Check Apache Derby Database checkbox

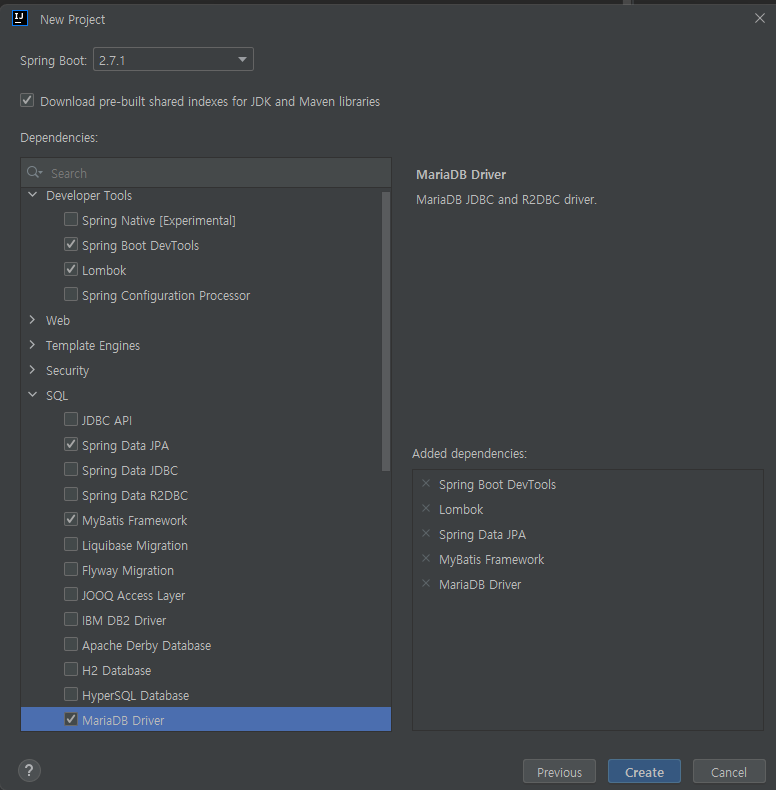pyautogui.click(x=71, y=644)
